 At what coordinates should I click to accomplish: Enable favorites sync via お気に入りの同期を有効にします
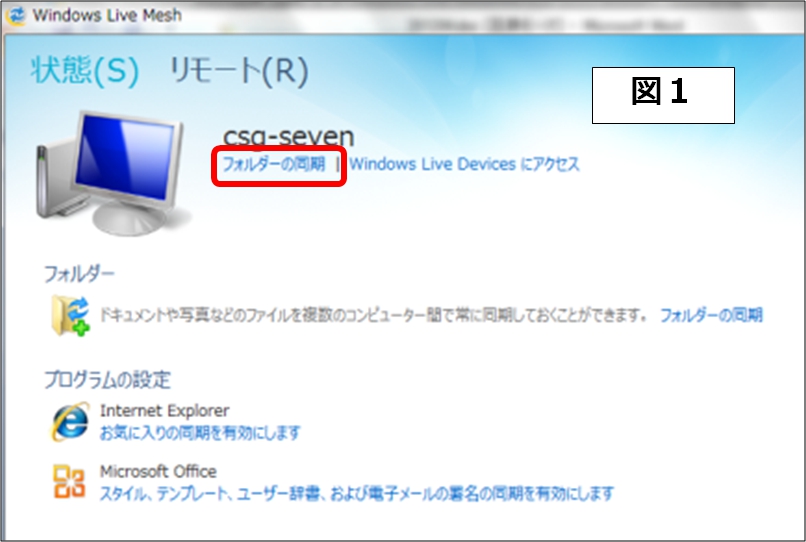coord(200,433)
